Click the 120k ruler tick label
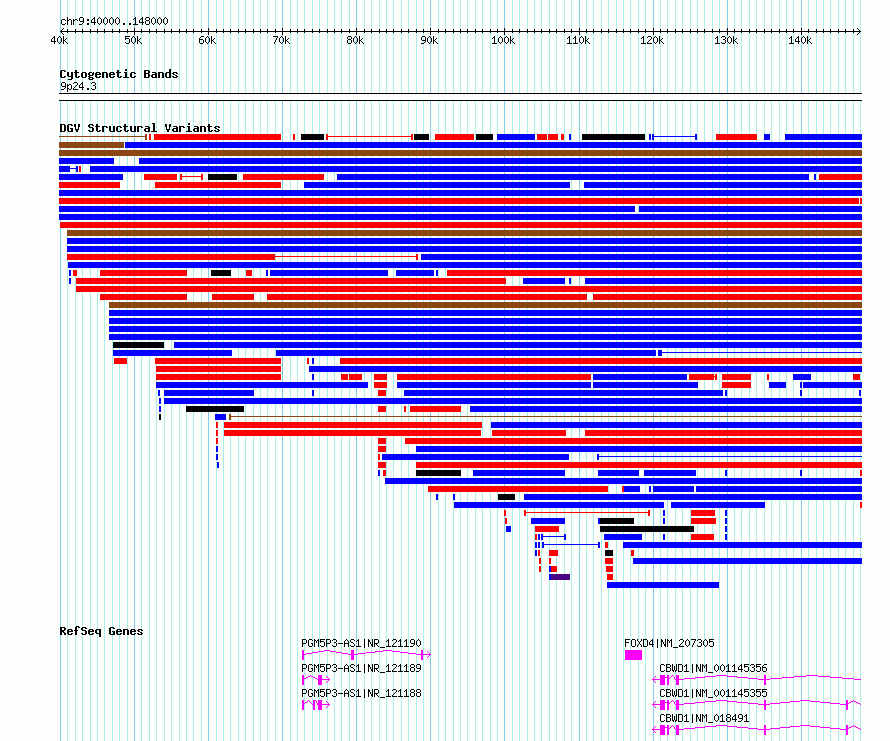This screenshot has height=741, width=890. coord(652,40)
